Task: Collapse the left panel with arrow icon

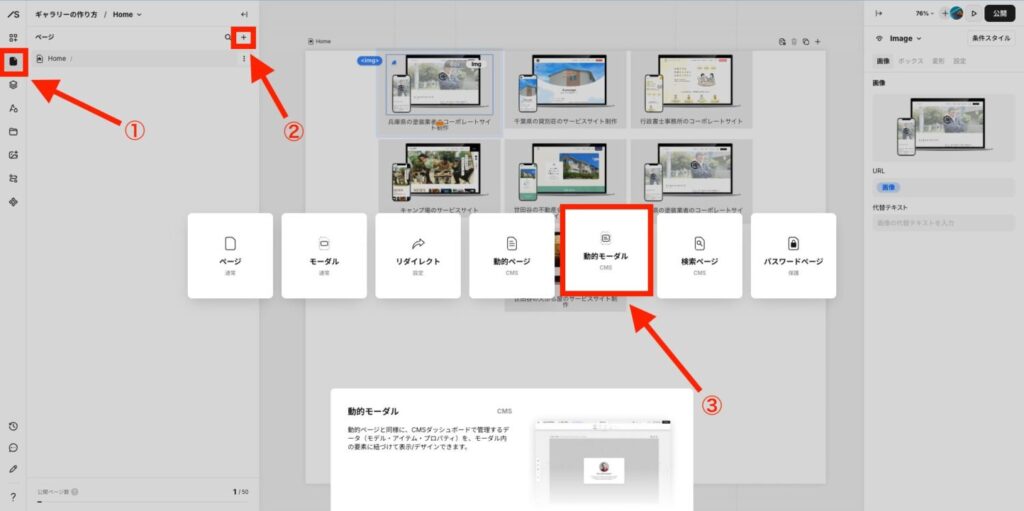Action: (x=244, y=14)
